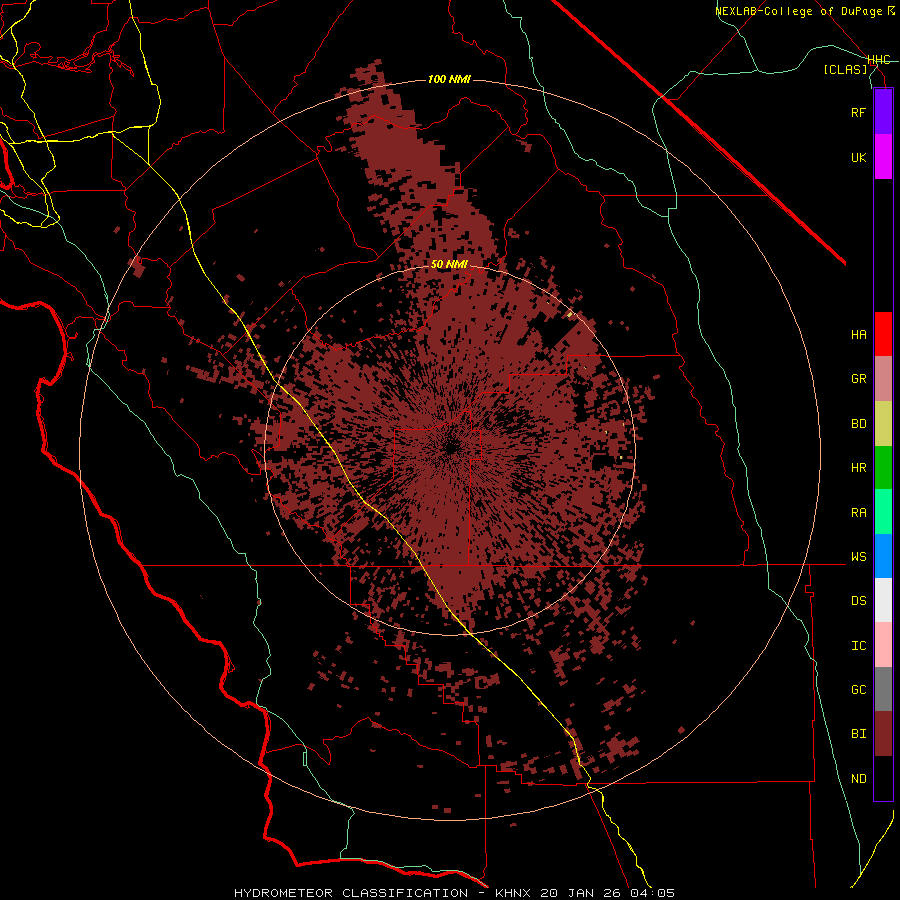Click the IC legend label

click(858, 646)
